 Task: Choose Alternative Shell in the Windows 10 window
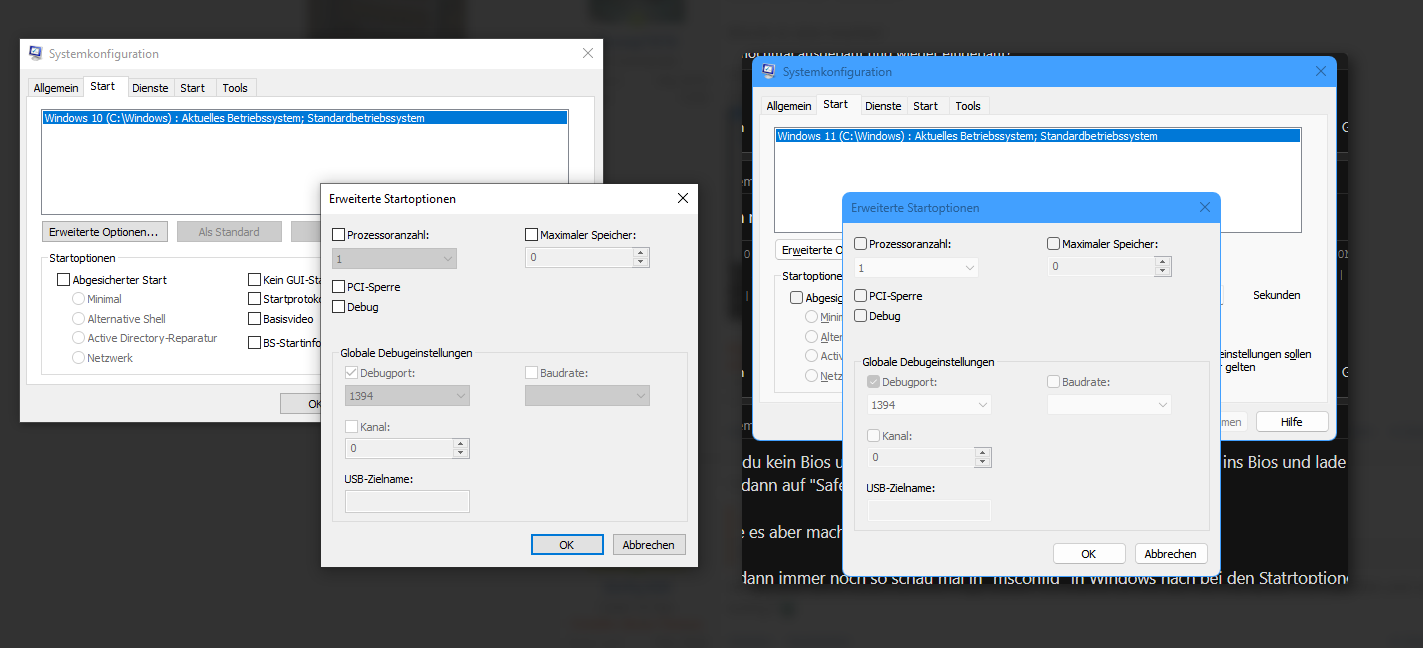tap(79, 319)
